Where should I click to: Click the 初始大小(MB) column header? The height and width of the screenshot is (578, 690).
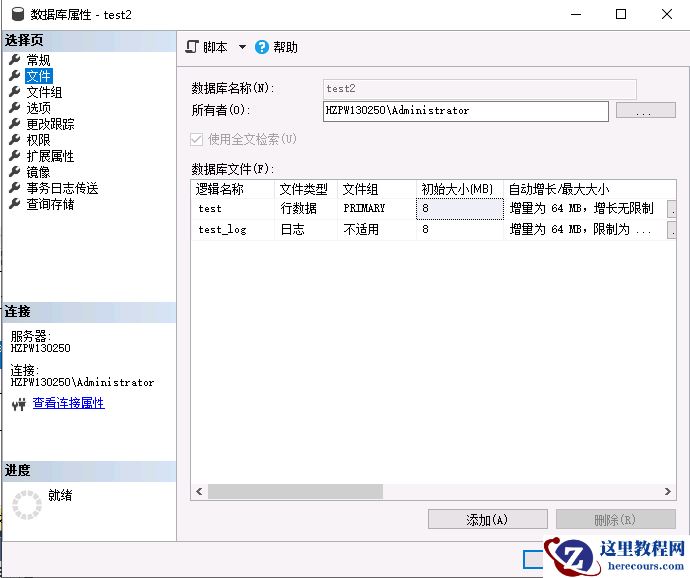[460, 189]
